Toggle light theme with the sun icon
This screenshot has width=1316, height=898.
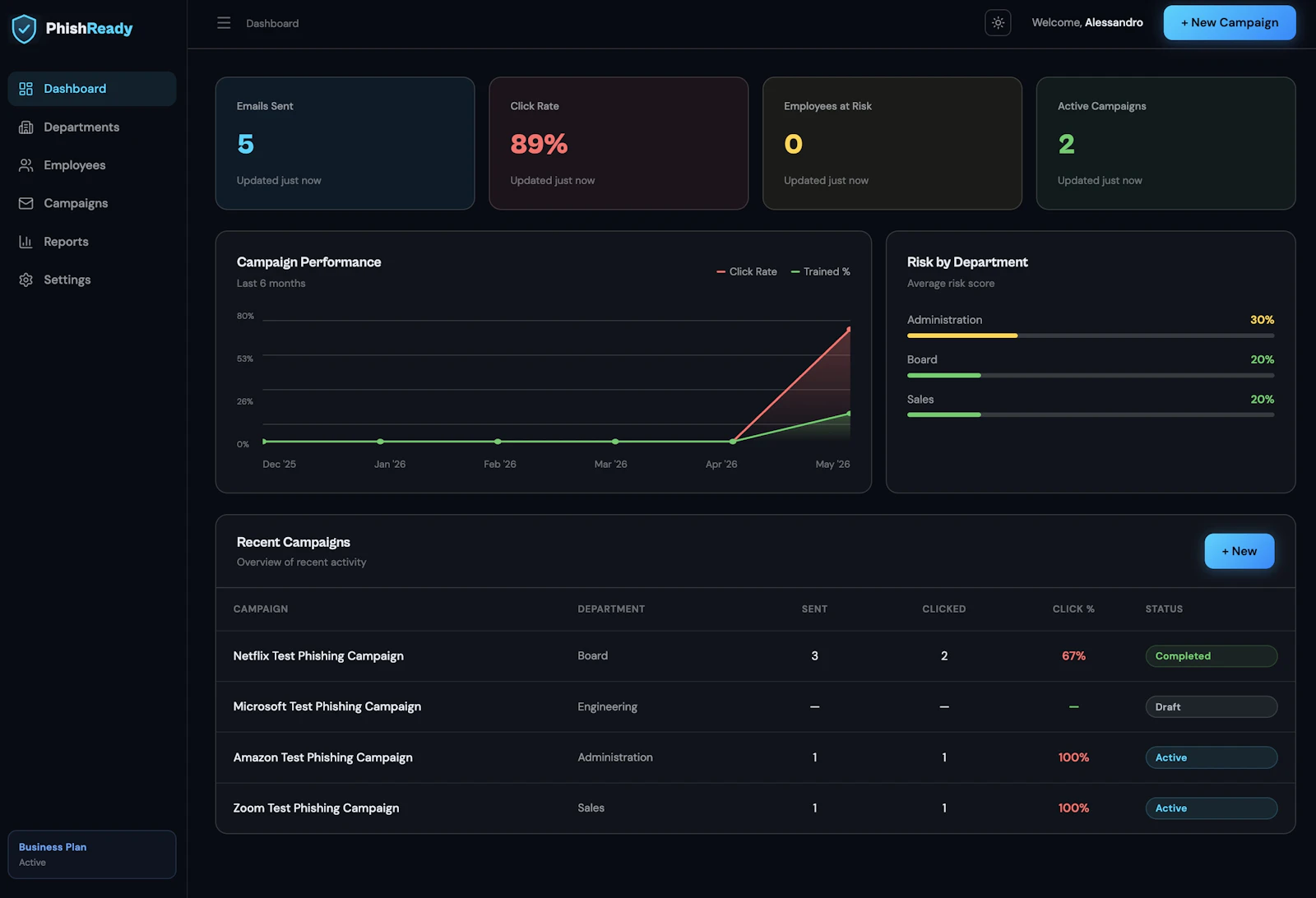click(998, 23)
